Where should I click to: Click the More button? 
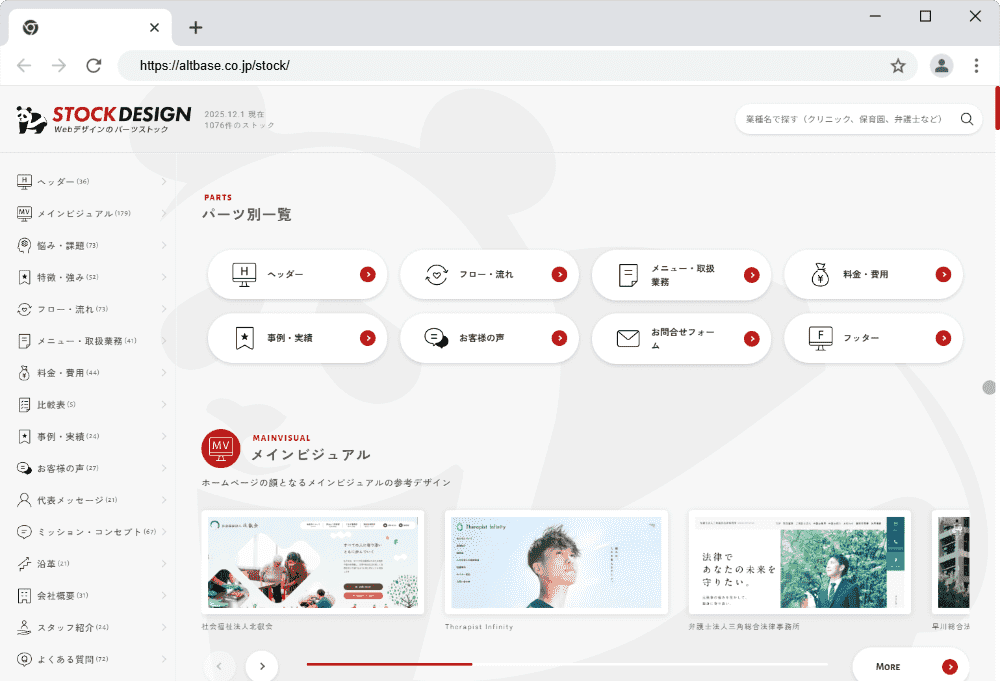tap(910, 666)
